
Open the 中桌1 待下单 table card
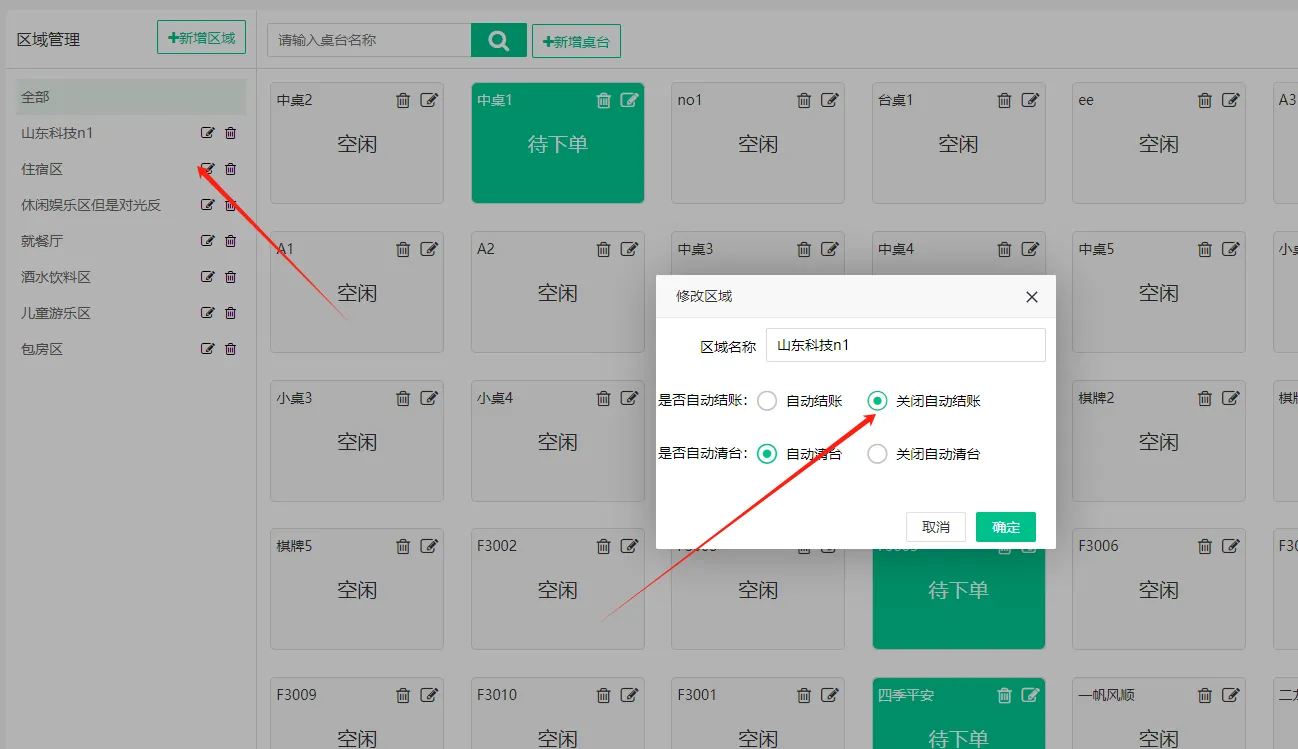pyautogui.click(x=558, y=143)
